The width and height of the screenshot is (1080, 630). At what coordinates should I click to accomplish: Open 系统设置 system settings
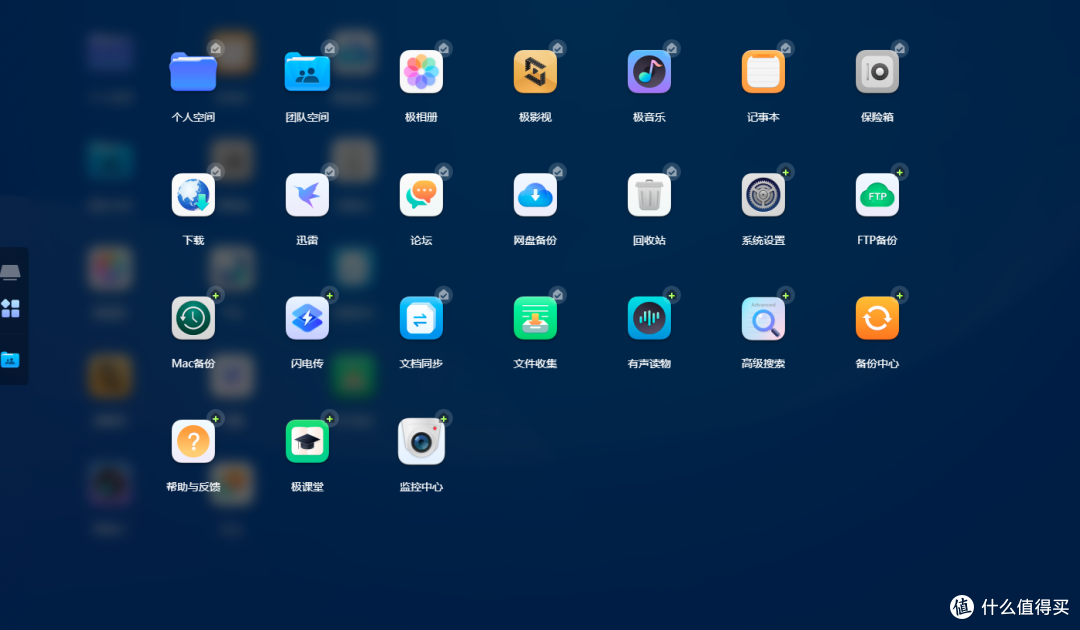(x=763, y=195)
